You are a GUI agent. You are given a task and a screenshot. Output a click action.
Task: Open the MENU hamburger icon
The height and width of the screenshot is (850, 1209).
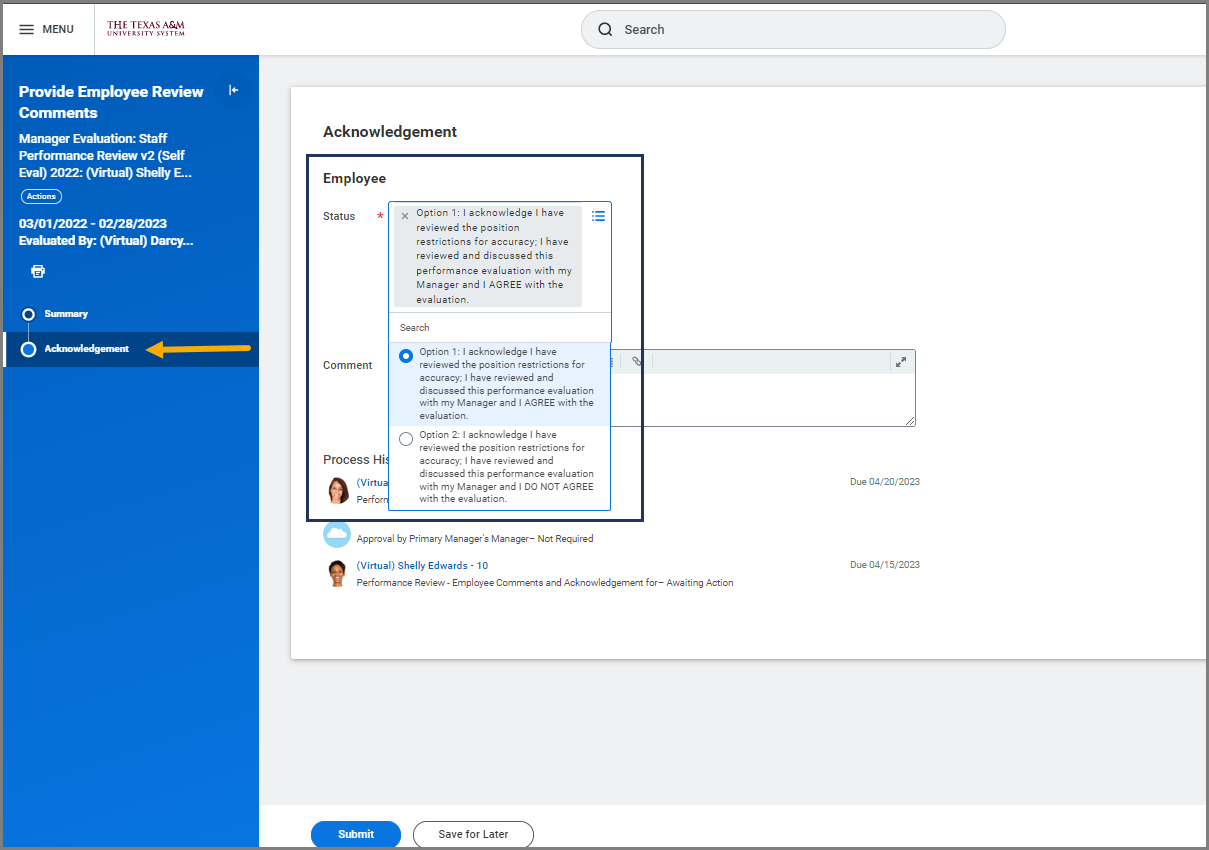click(26, 29)
